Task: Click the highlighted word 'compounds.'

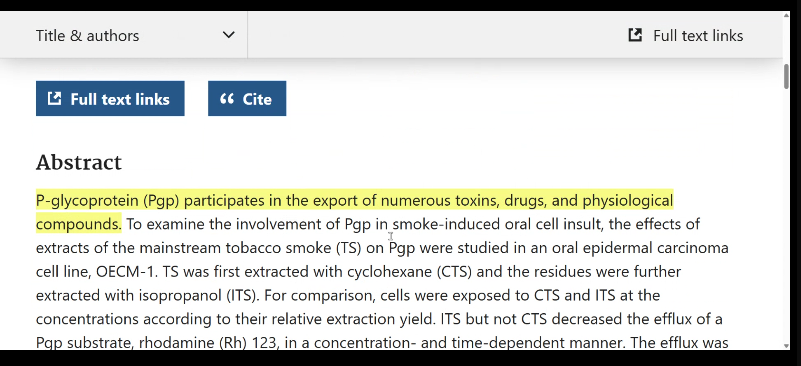Action: (x=79, y=224)
